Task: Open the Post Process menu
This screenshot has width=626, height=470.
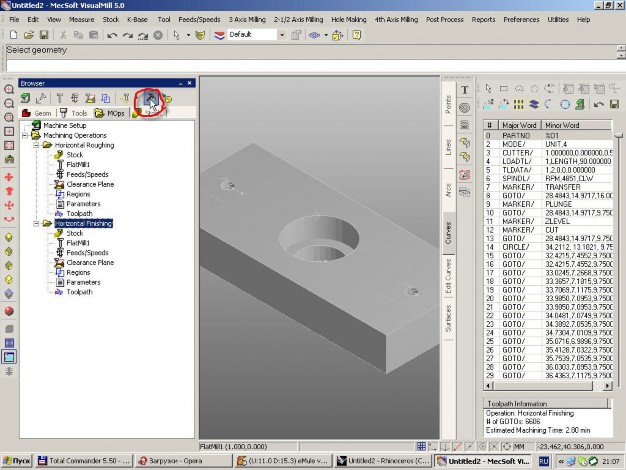Action: (445, 19)
